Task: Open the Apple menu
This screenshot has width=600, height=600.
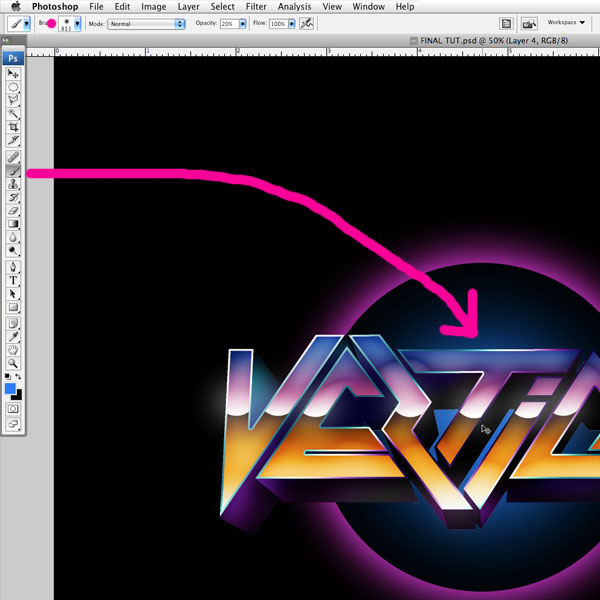Action: 15,7
